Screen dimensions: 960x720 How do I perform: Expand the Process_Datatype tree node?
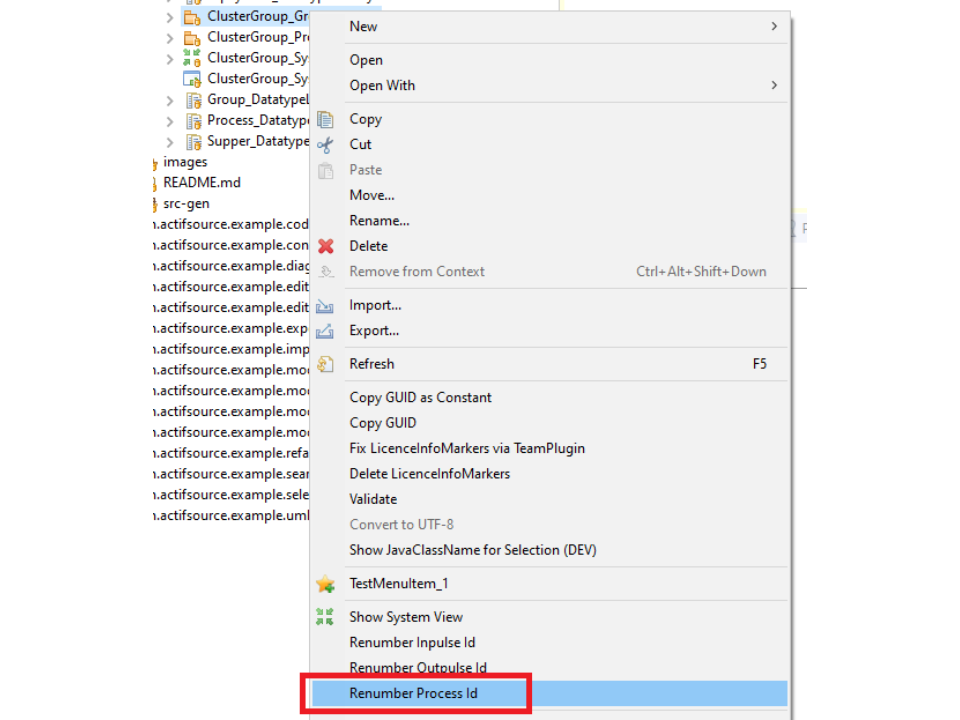[x=169, y=121]
